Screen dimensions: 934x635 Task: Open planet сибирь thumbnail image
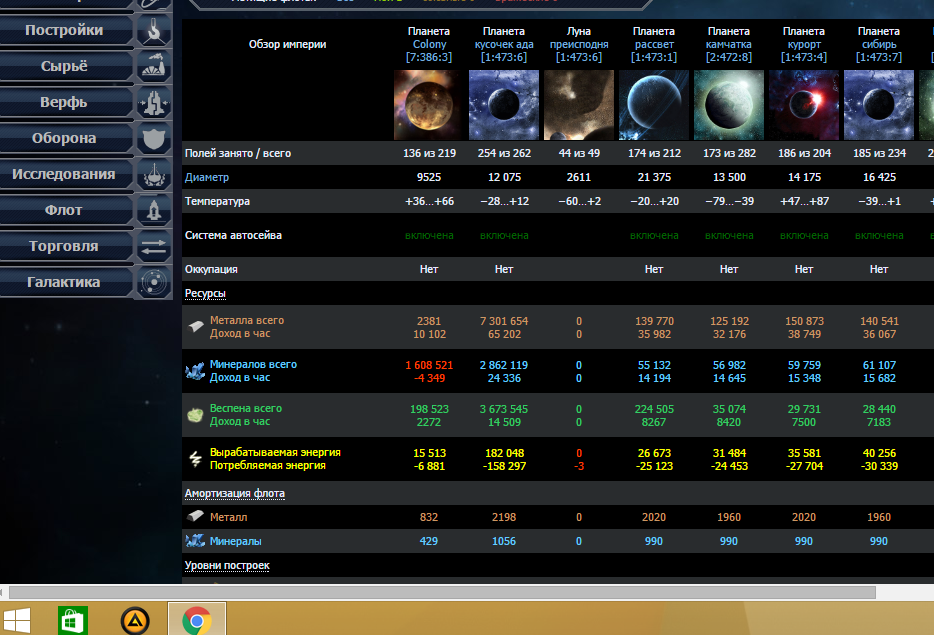coord(879,105)
